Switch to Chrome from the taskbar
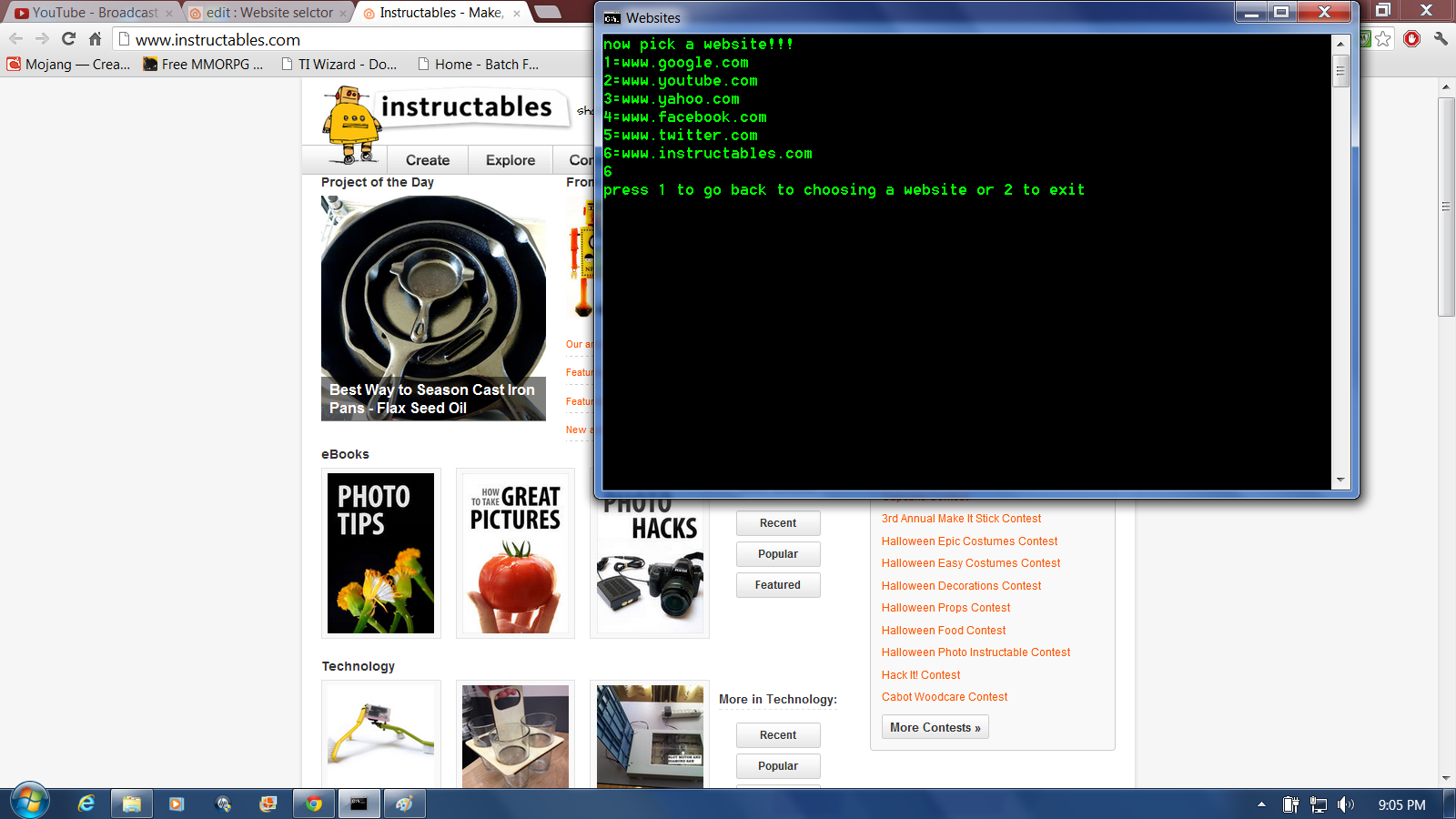1456x819 pixels. point(314,804)
